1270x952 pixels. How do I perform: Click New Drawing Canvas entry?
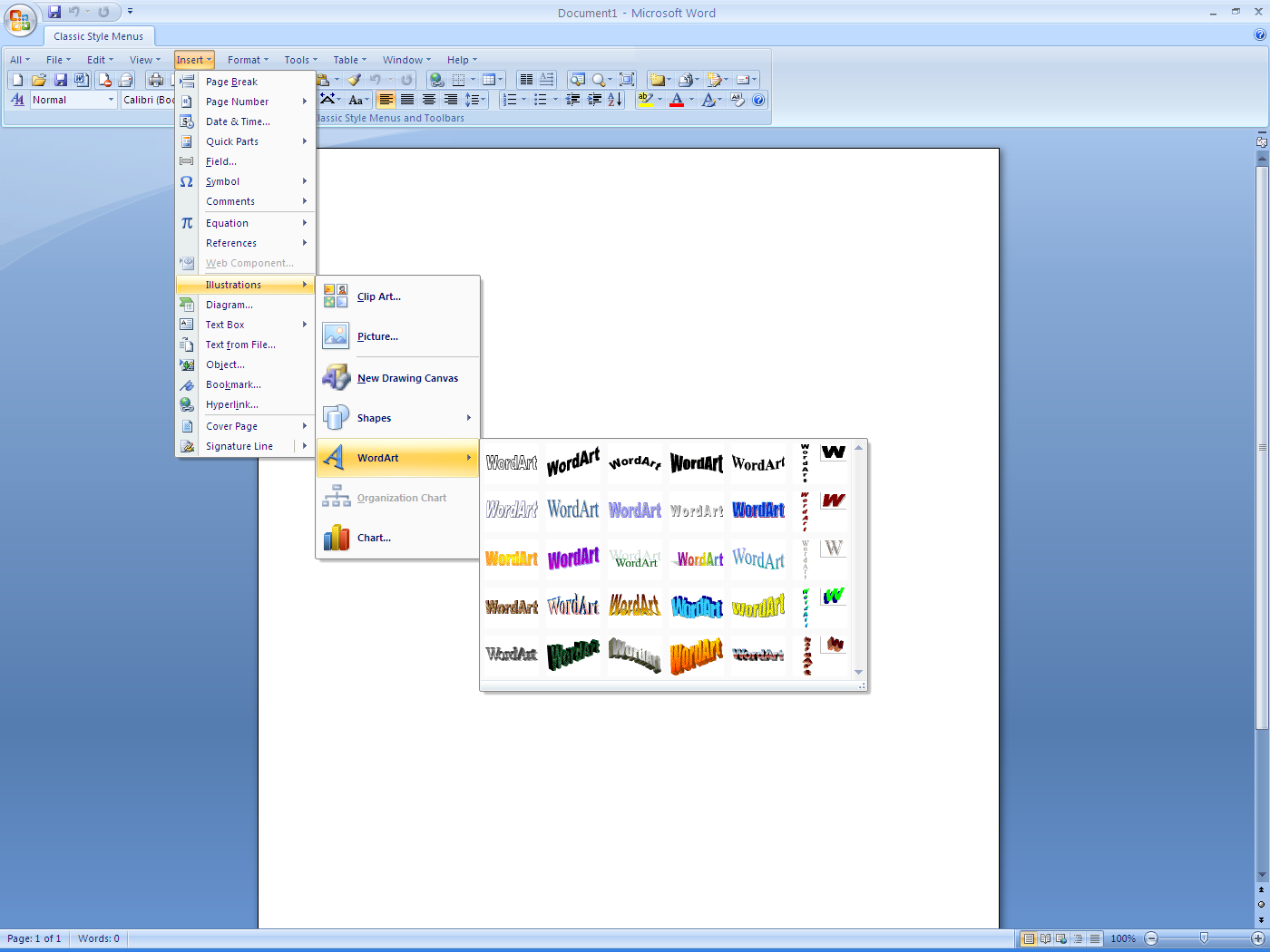click(397, 378)
